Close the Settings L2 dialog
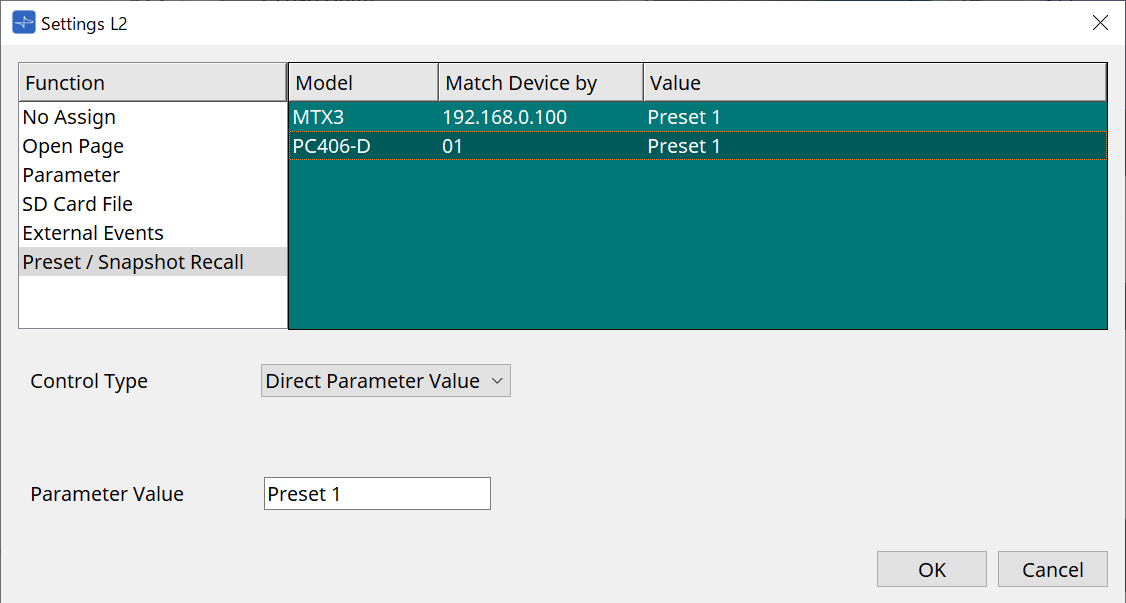 tap(1100, 23)
